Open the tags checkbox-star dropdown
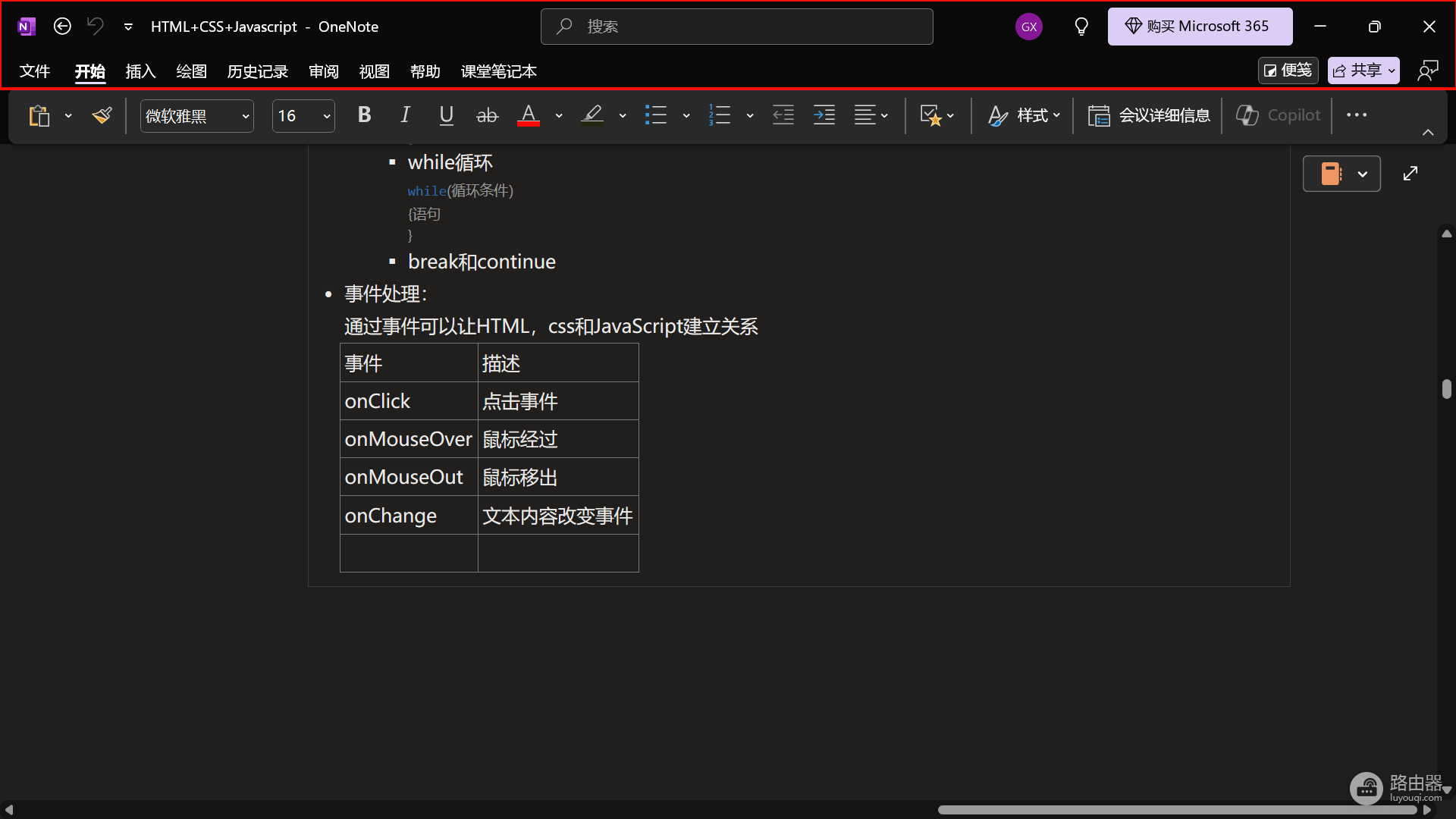Image resolution: width=1456 pixels, height=819 pixels. coord(937,115)
